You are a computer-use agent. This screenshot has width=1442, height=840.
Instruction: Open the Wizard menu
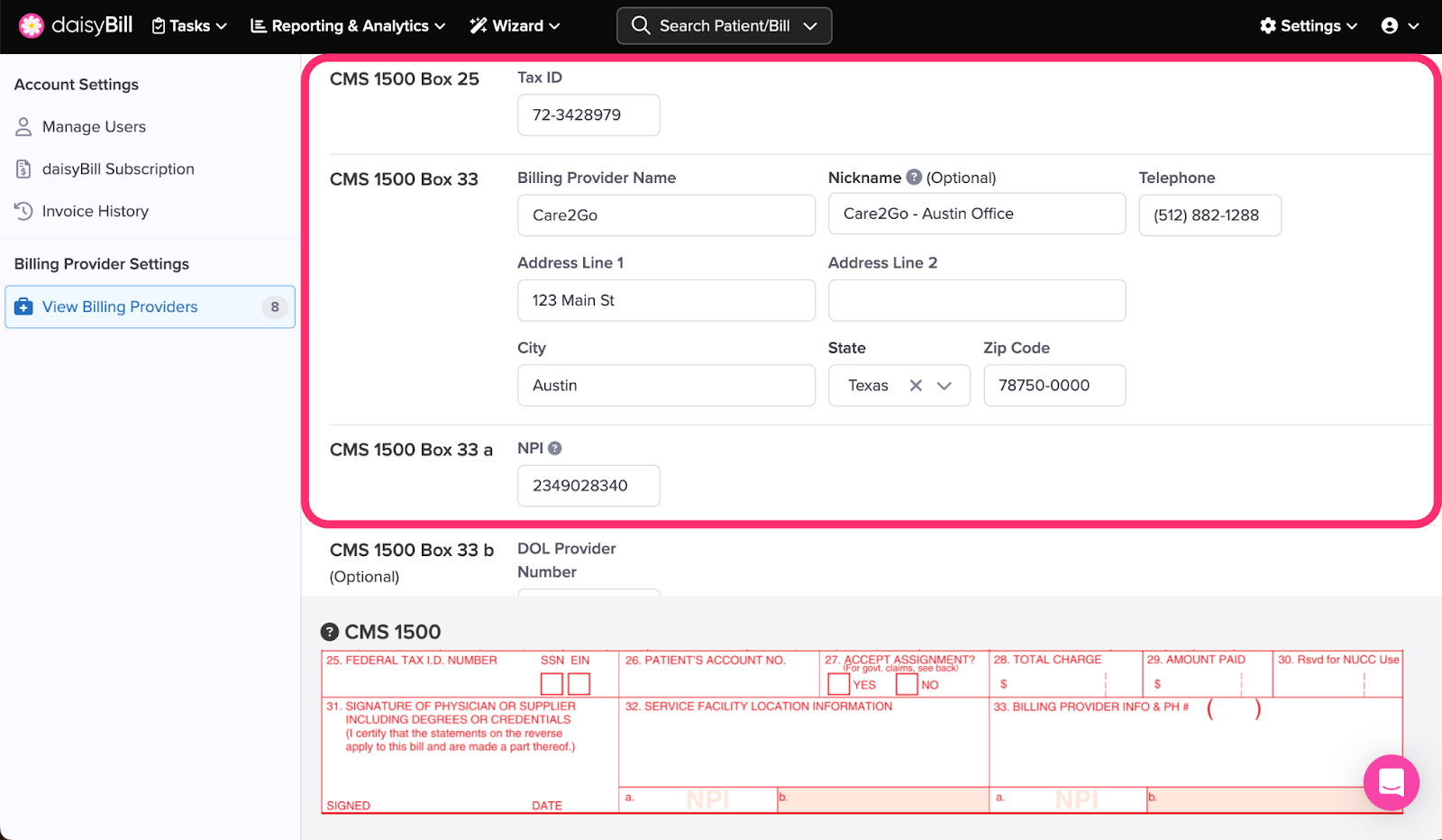[x=515, y=26]
